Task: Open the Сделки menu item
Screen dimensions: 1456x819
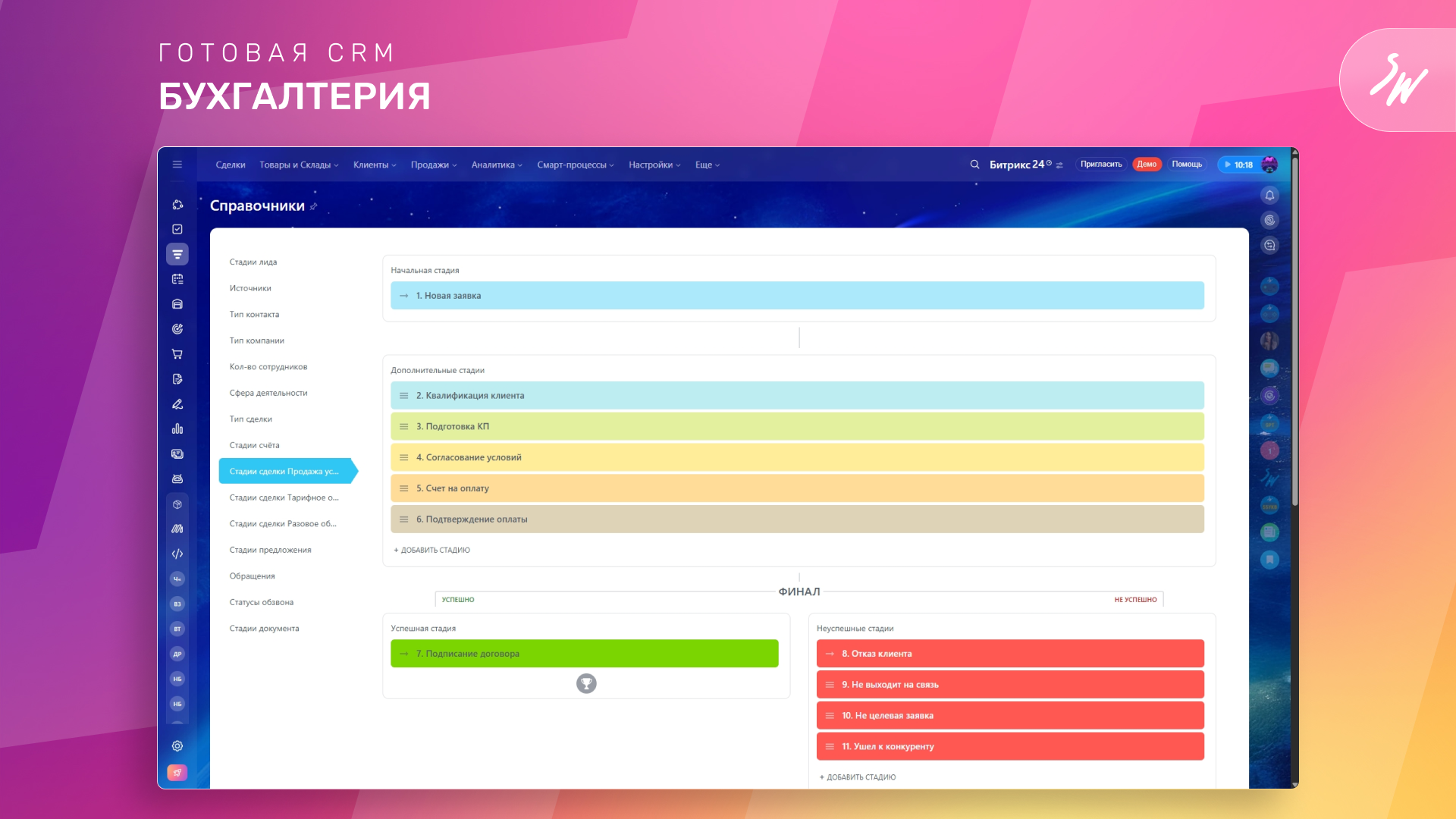Action: click(x=231, y=165)
